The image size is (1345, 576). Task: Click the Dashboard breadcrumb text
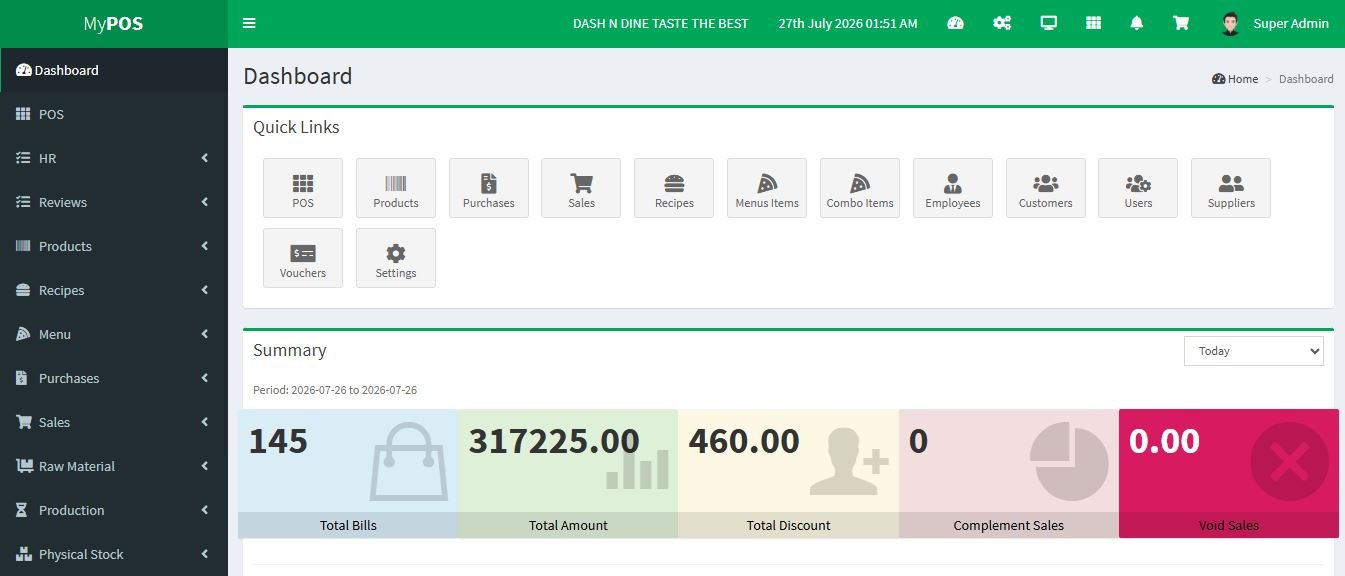[1306, 79]
